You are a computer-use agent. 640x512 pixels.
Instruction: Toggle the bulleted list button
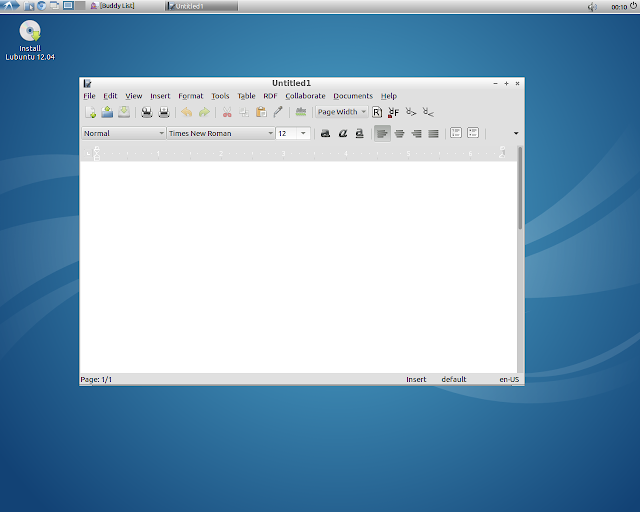coord(473,133)
